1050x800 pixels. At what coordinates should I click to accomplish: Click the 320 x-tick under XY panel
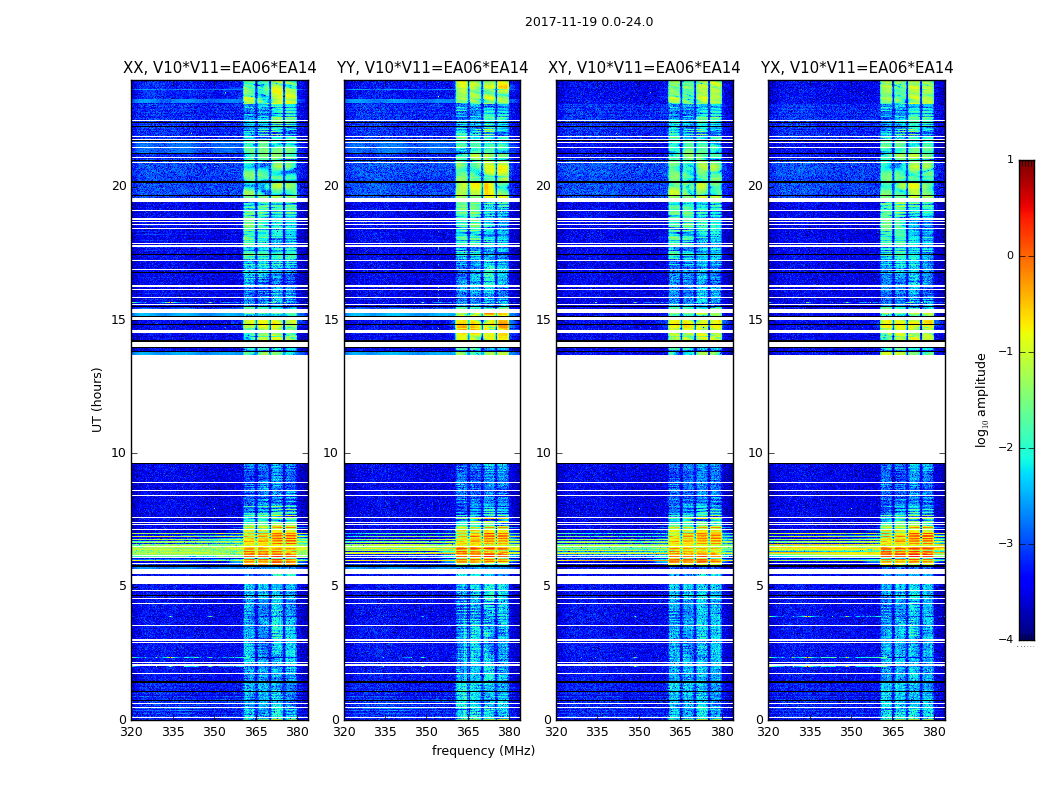[557, 732]
